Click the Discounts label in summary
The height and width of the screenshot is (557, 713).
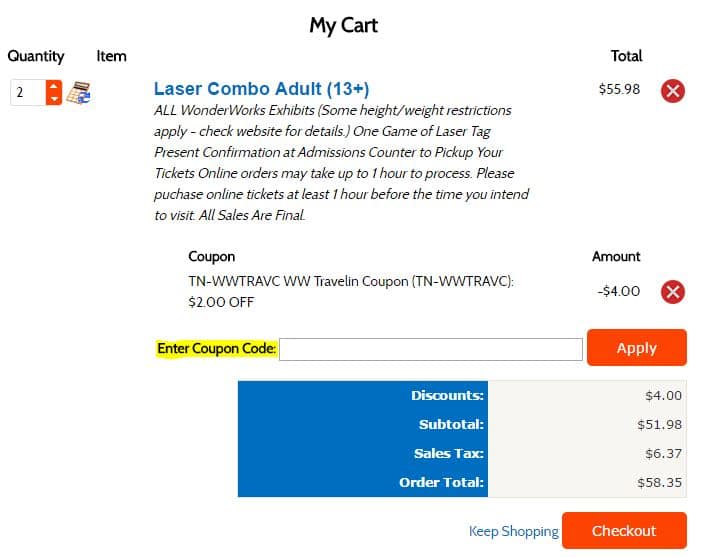(x=447, y=395)
